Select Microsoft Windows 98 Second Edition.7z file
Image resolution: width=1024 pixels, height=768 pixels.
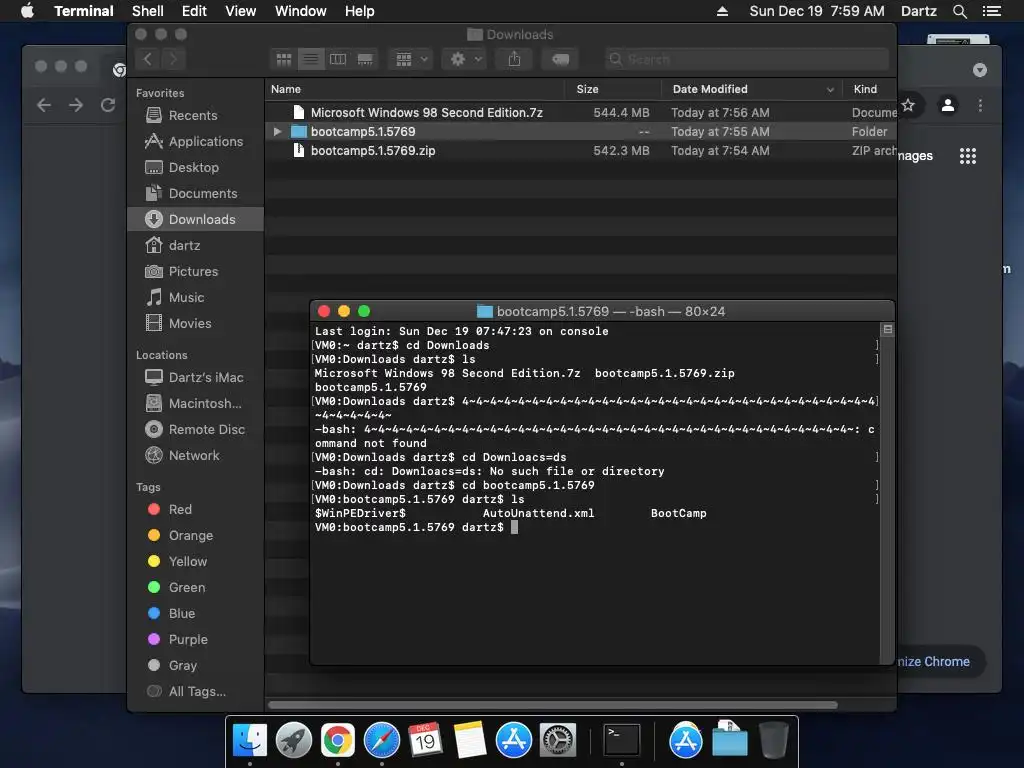coord(581,112)
